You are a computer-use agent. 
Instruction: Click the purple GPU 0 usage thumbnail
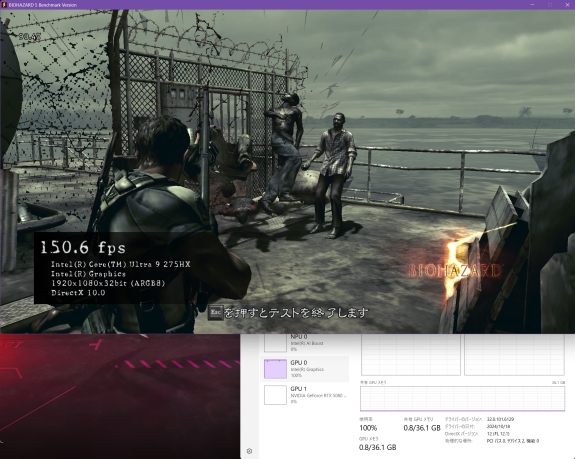click(x=275, y=369)
